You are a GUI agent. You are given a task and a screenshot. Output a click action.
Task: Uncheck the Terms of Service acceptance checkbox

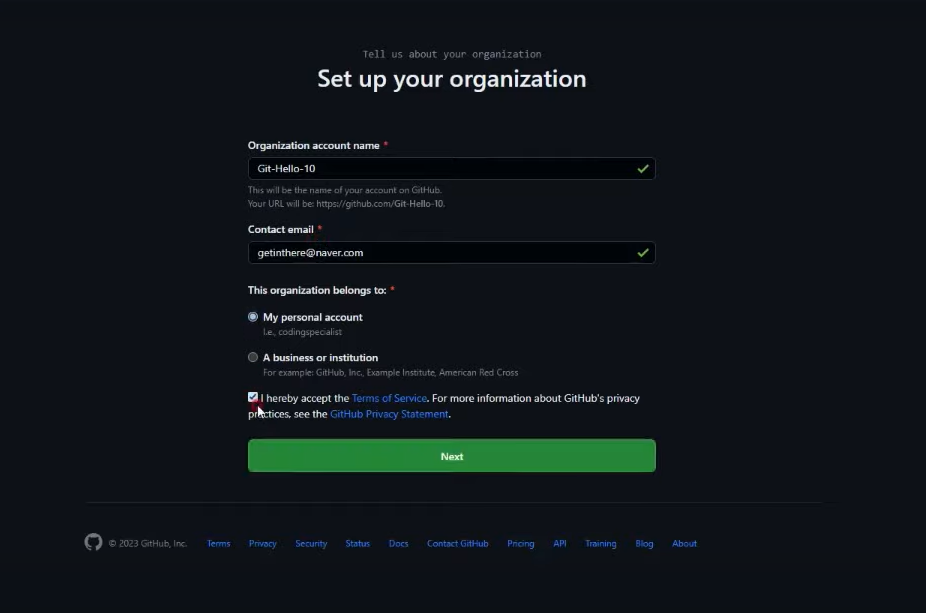click(253, 397)
